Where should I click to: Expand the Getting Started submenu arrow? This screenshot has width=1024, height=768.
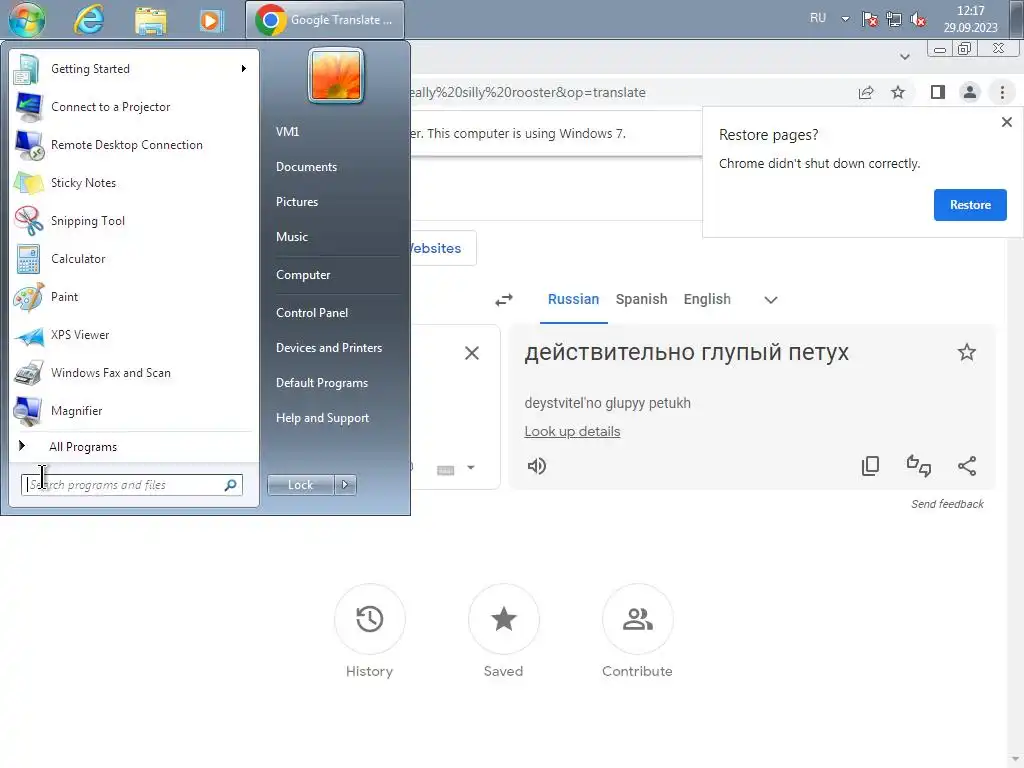244,69
